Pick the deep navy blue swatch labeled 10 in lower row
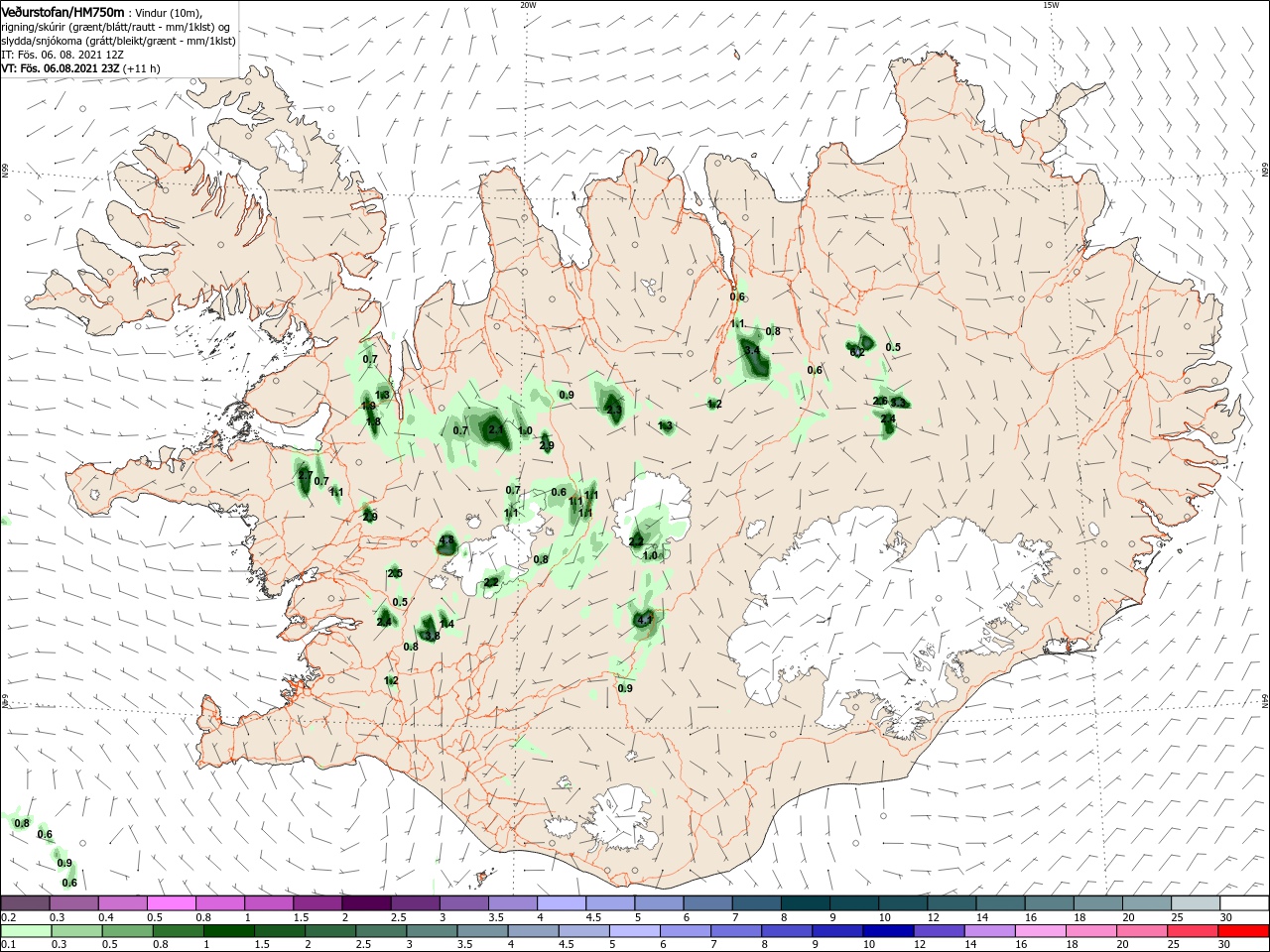The height and width of the screenshot is (952, 1270). coord(886,931)
